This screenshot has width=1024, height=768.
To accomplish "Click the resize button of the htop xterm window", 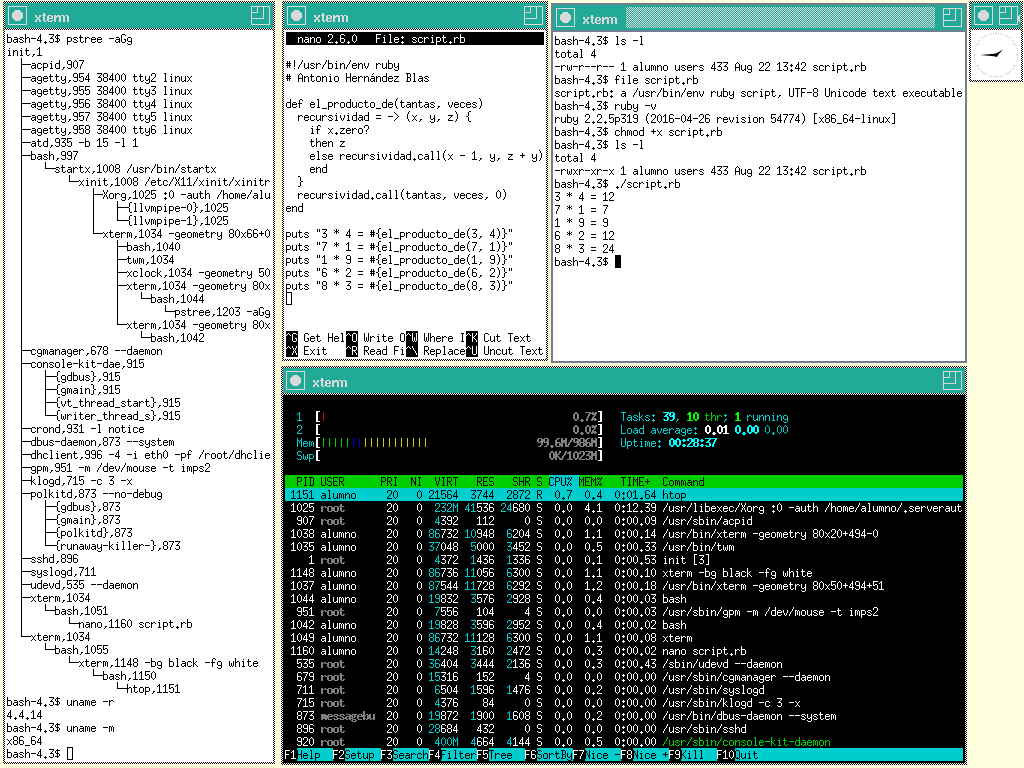I will [951, 380].
